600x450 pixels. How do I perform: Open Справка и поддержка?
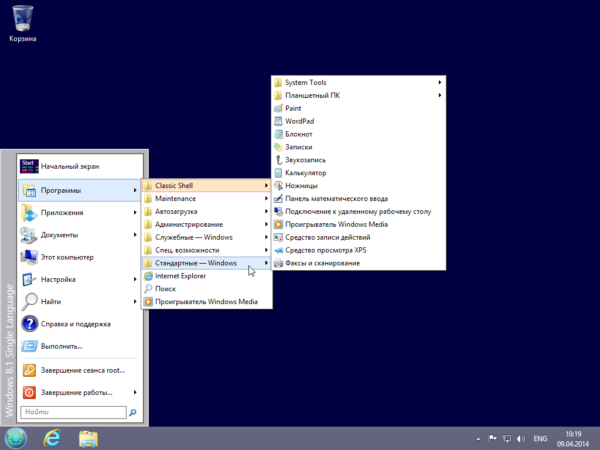[78, 324]
